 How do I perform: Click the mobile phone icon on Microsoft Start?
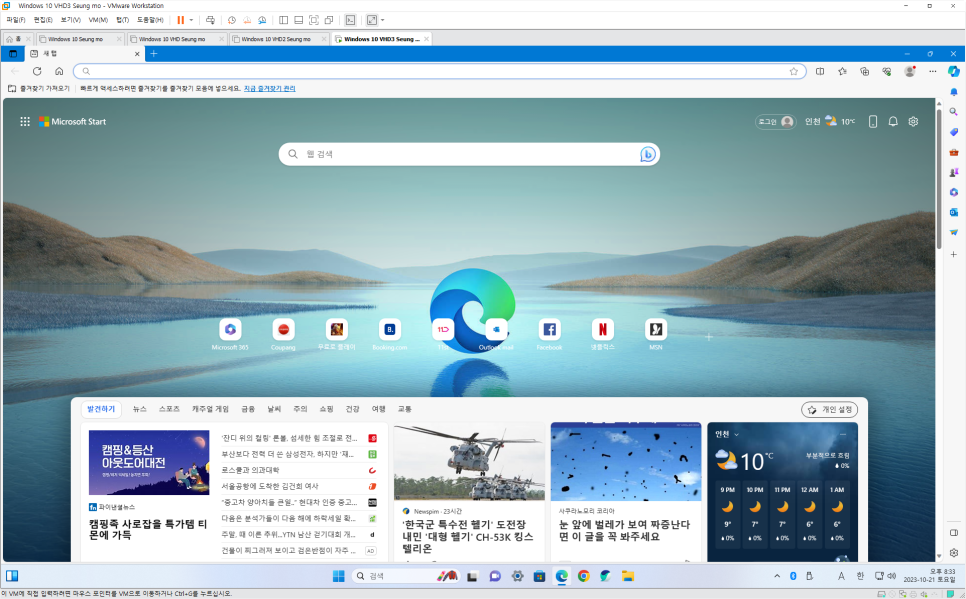[x=872, y=121]
